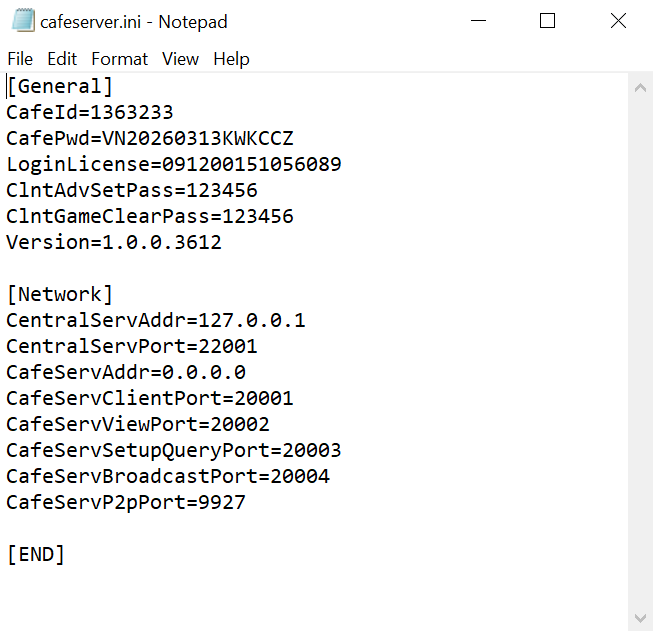Click the scrollbar down arrow

[640, 617]
